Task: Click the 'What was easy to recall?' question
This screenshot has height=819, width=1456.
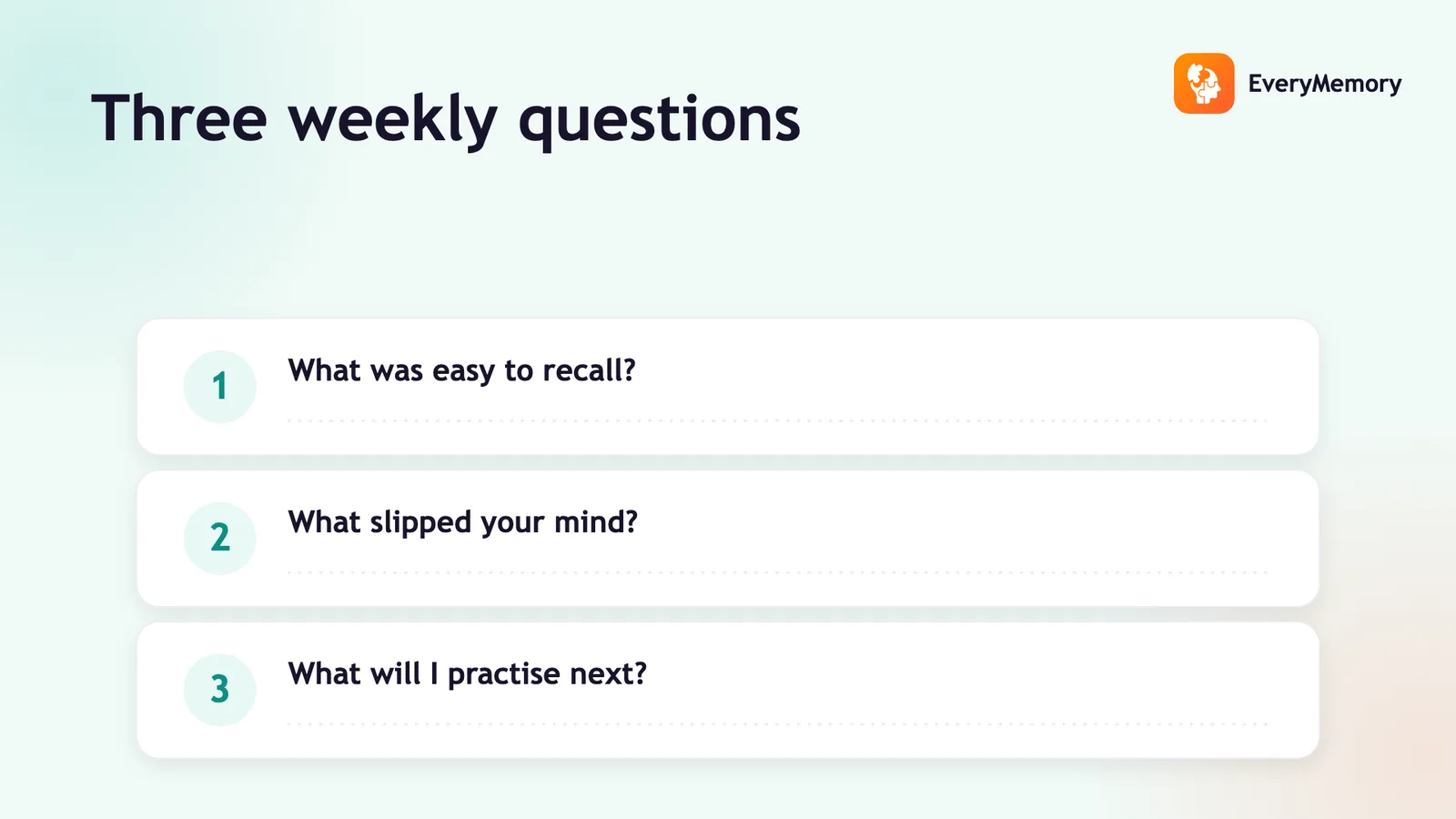Action: click(x=461, y=370)
